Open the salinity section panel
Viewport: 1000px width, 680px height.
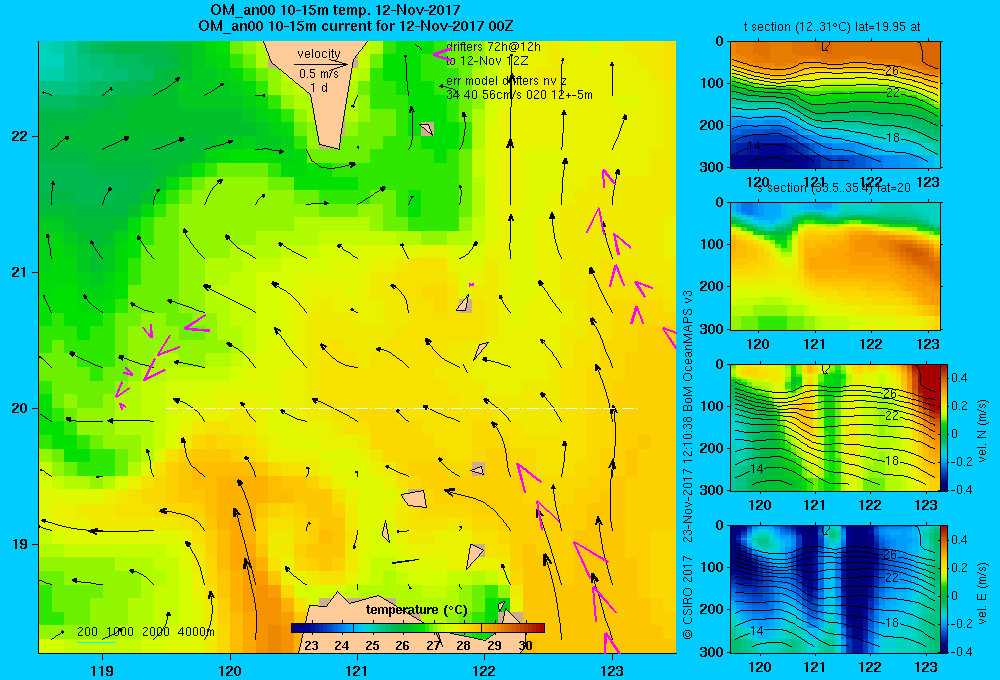835,266
